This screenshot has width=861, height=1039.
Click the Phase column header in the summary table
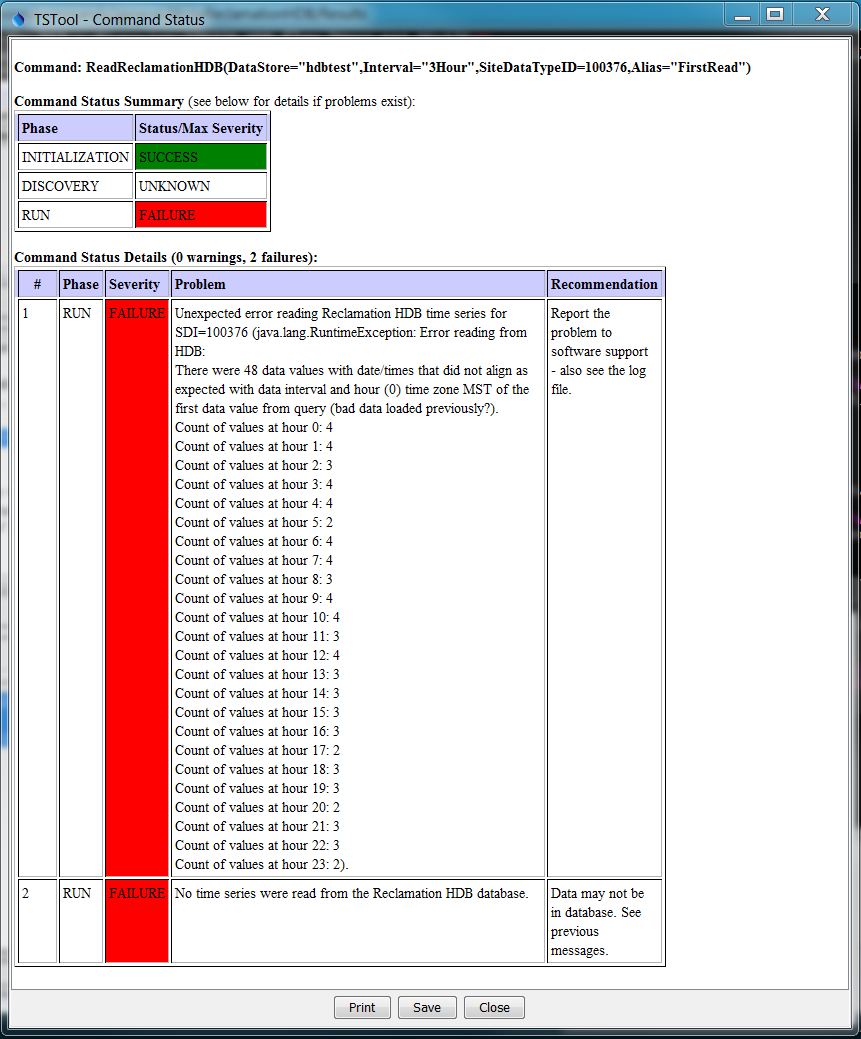click(75, 128)
